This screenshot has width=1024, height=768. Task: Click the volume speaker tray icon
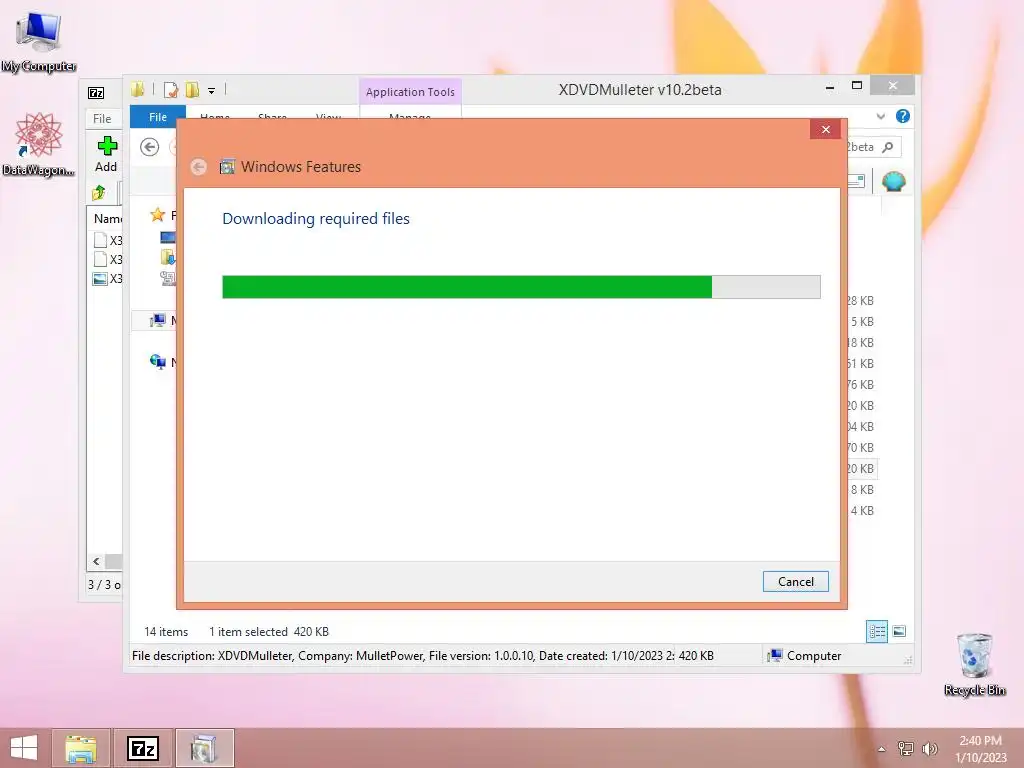(x=929, y=748)
